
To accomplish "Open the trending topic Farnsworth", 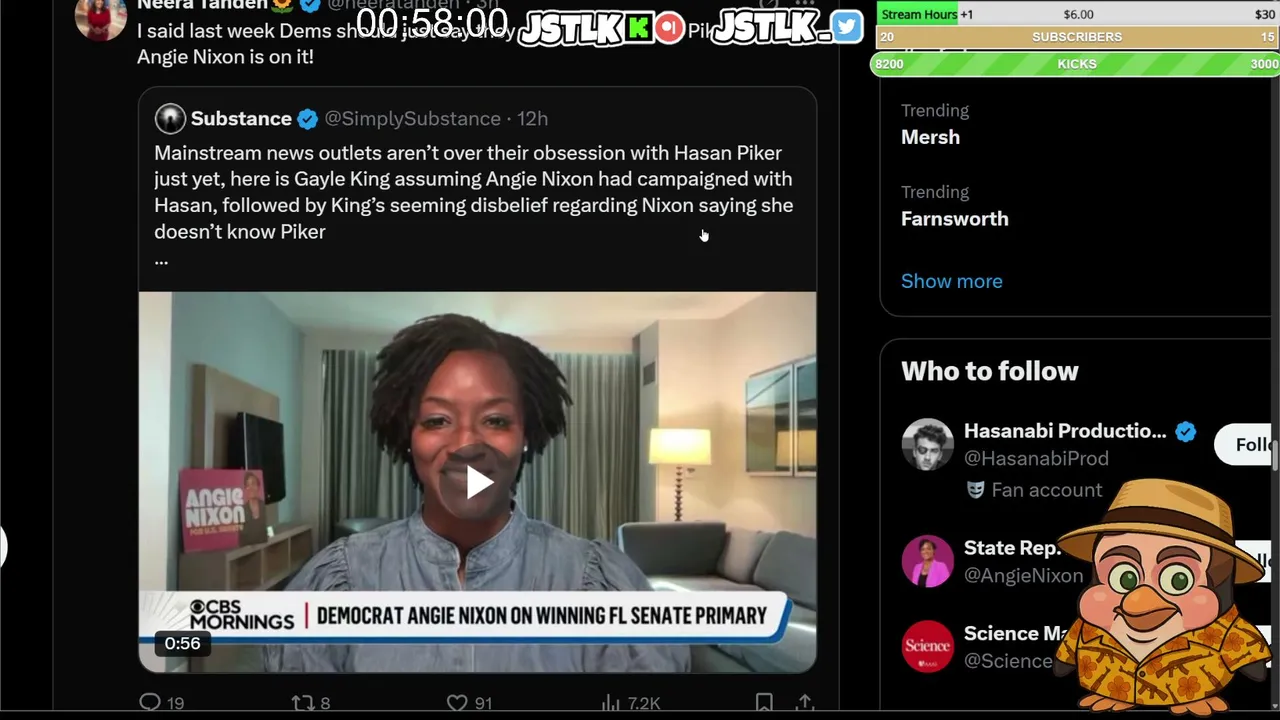I will pyautogui.click(x=954, y=219).
